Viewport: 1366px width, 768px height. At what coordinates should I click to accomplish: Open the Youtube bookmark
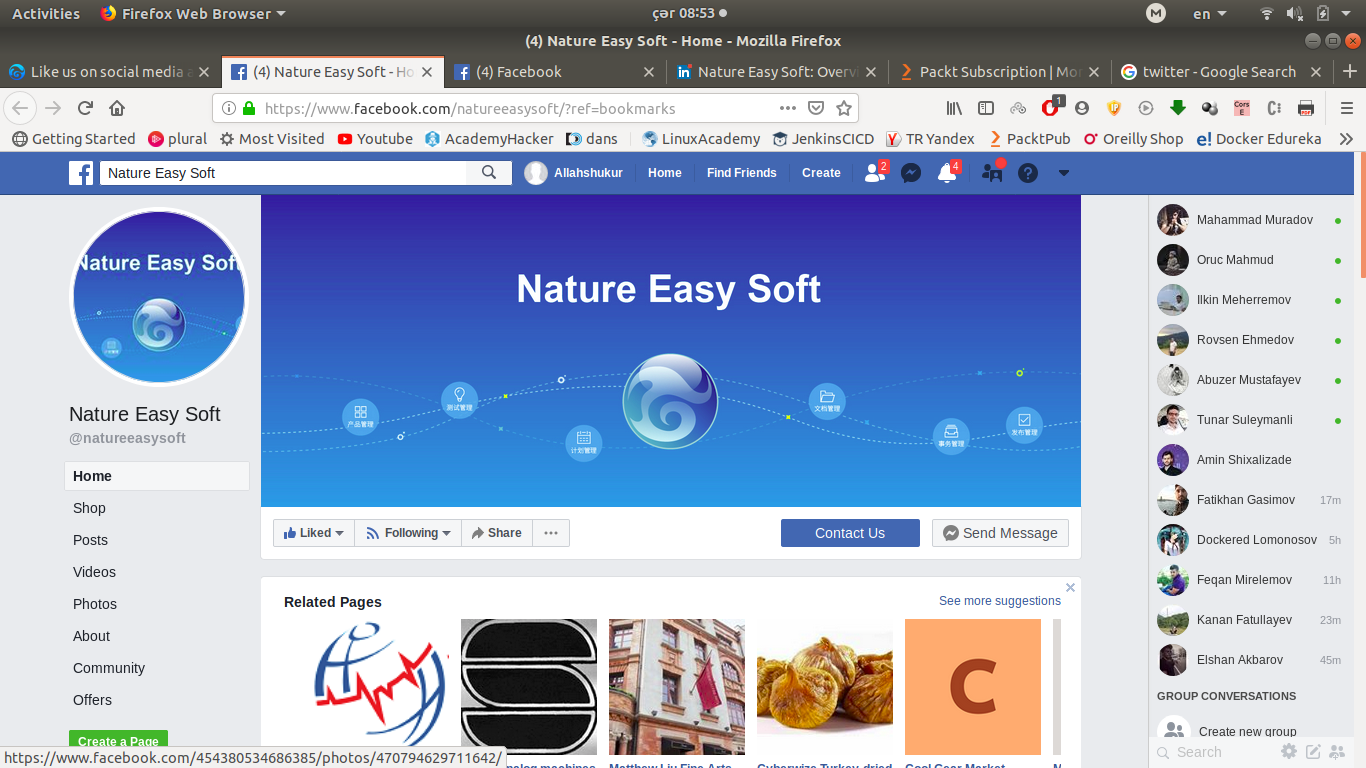pos(375,139)
